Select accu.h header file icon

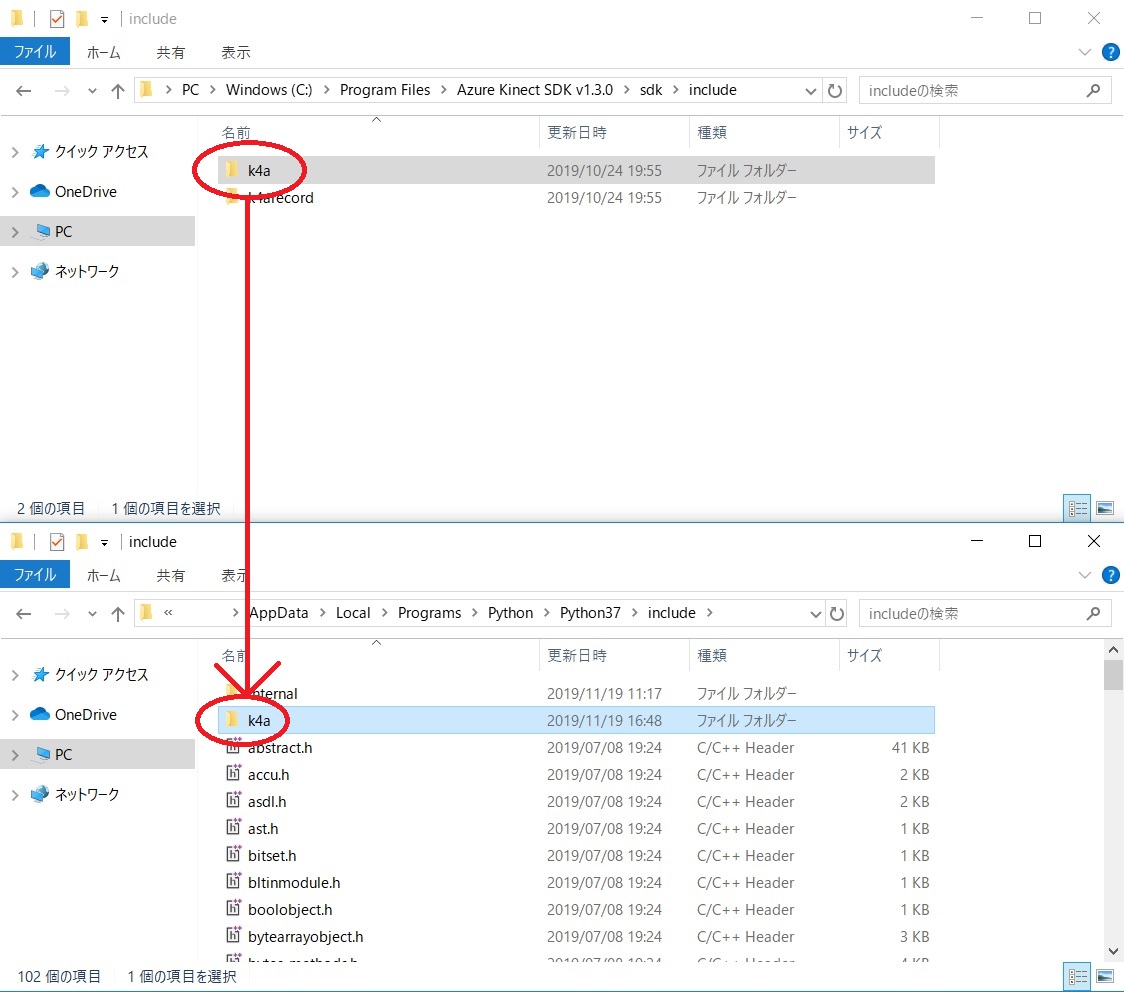234,773
